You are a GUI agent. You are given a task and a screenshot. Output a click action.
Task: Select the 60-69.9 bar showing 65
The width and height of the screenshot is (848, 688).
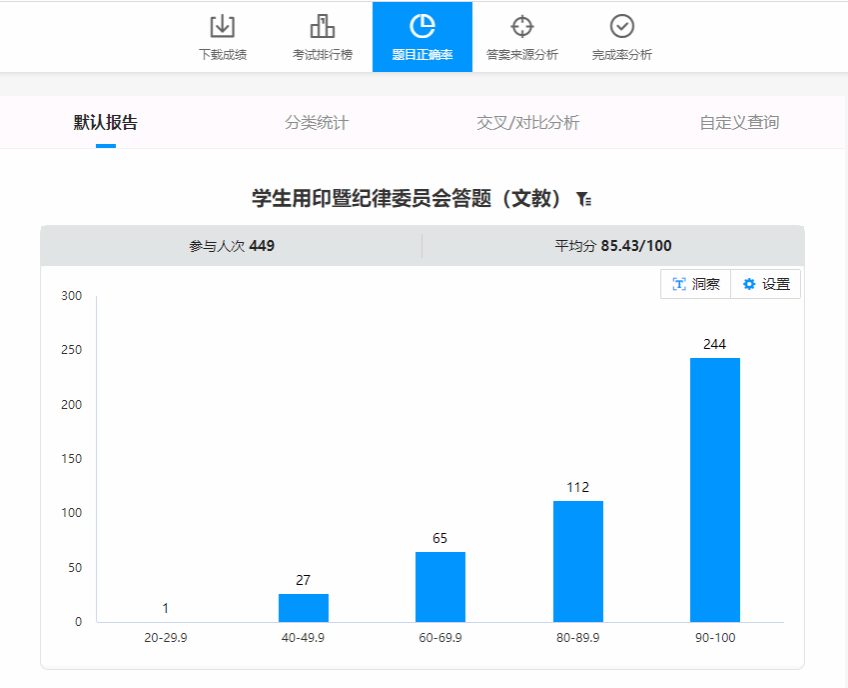click(x=440, y=587)
